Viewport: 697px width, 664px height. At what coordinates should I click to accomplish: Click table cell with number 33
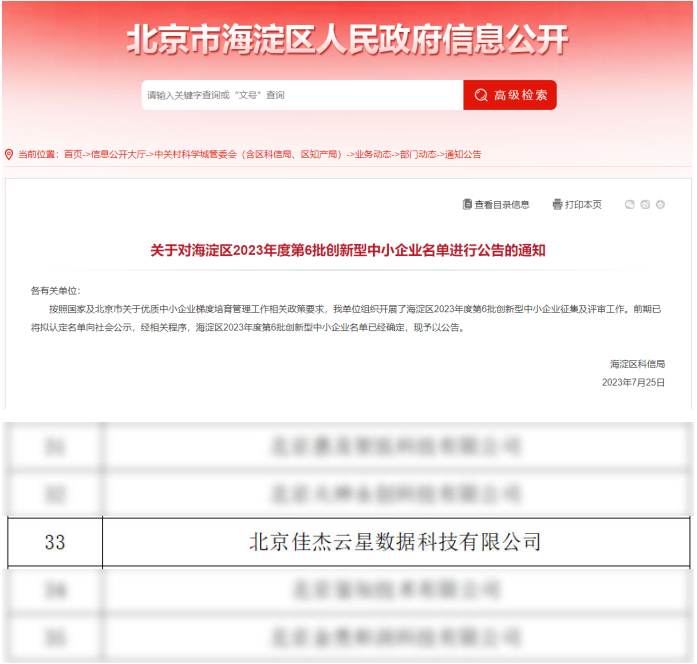pyautogui.click(x=55, y=542)
